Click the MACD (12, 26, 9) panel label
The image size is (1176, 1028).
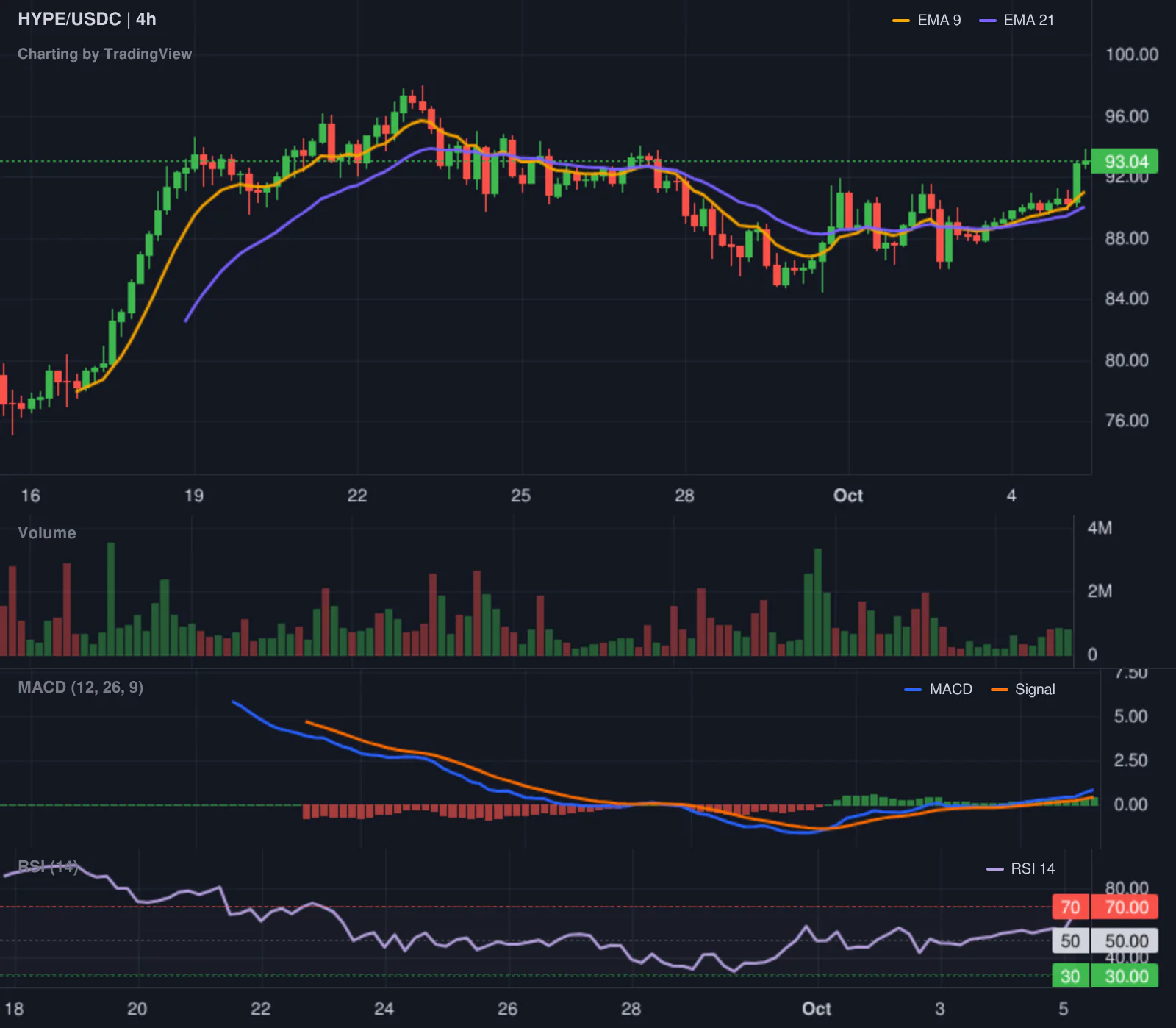[80, 687]
